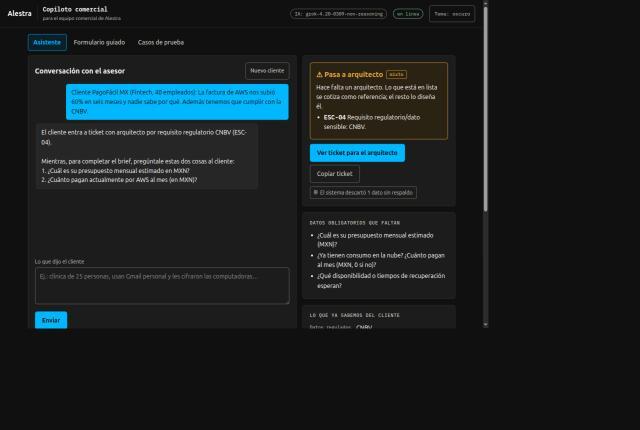Click the small badge next to Pasa a arquitecto
The width and height of the screenshot is (640, 430).
click(x=396, y=75)
